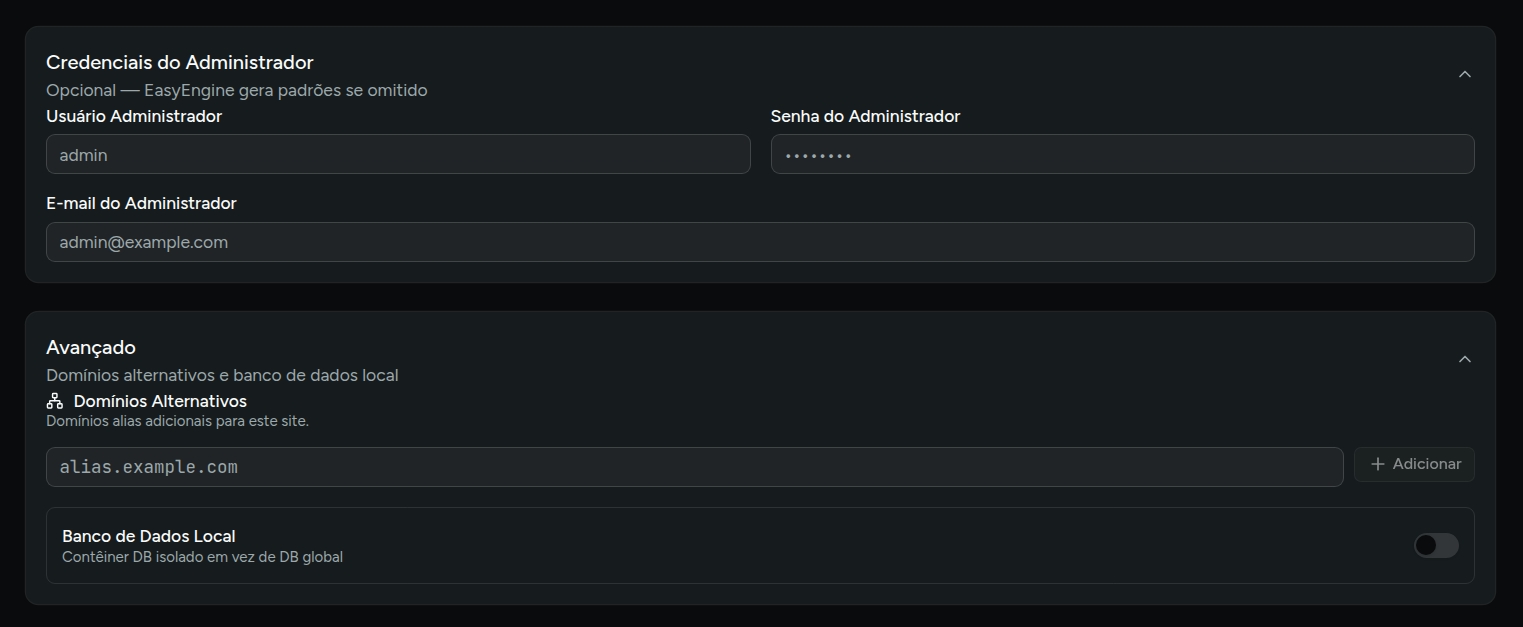
Task: Click the Senha do Administrador label
Action: (x=865, y=116)
